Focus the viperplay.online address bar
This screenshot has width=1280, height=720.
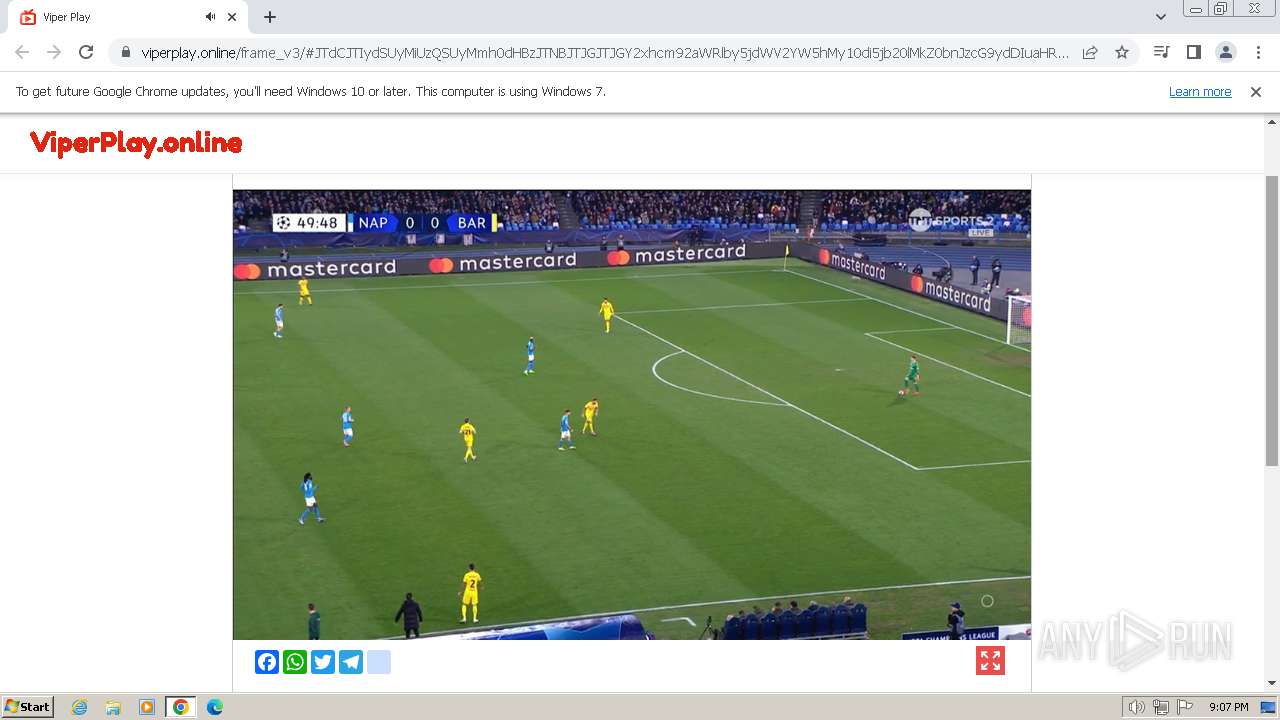pos(605,52)
